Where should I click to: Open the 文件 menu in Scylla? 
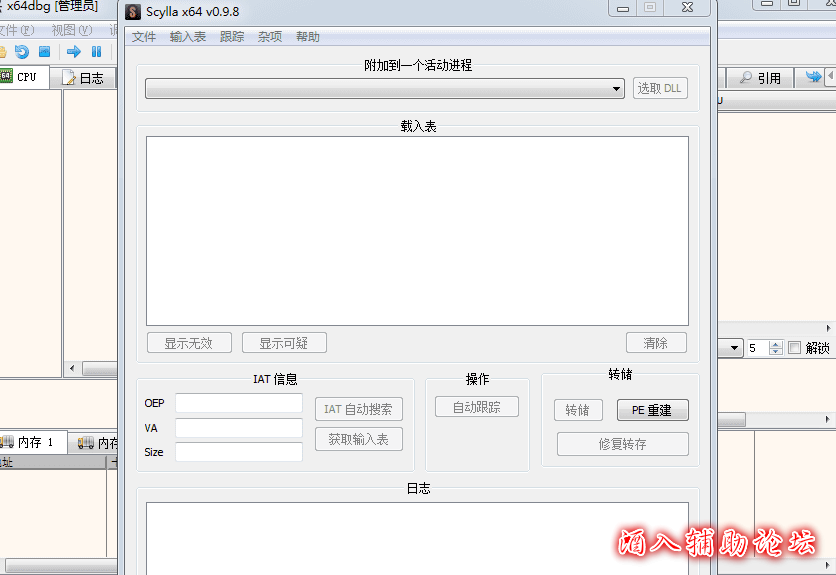[143, 37]
